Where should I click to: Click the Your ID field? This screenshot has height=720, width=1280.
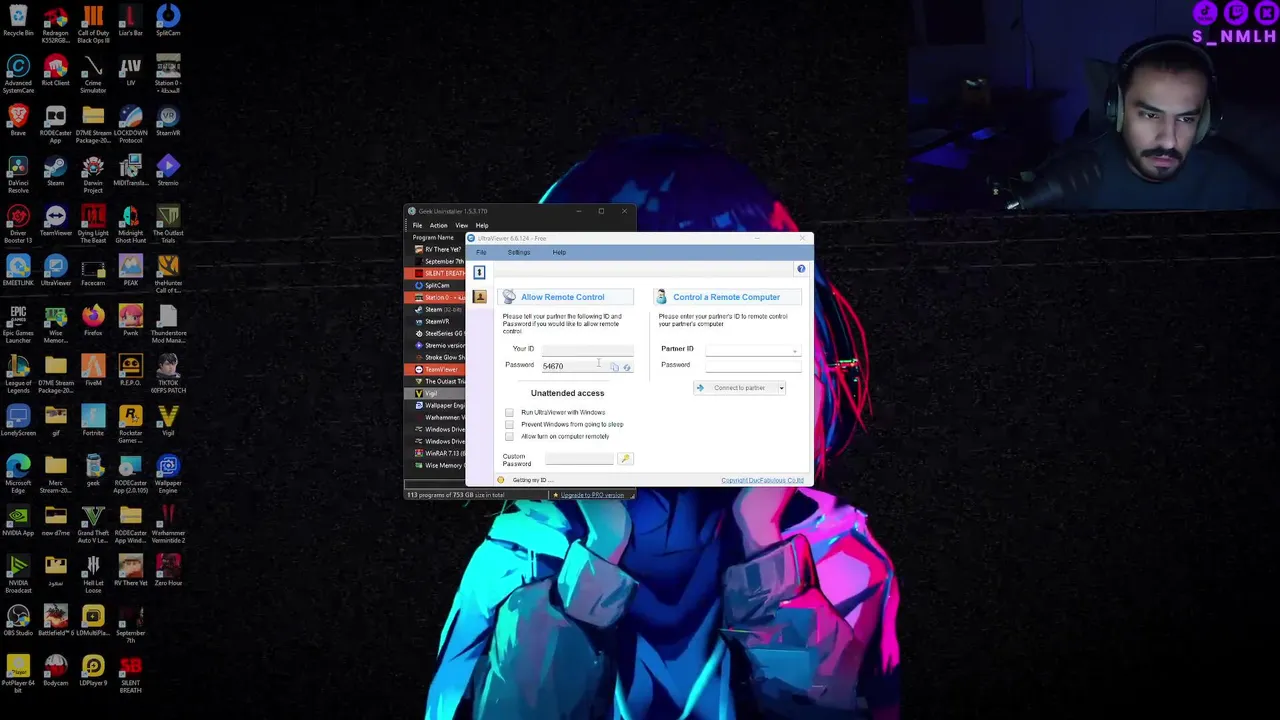pos(587,349)
